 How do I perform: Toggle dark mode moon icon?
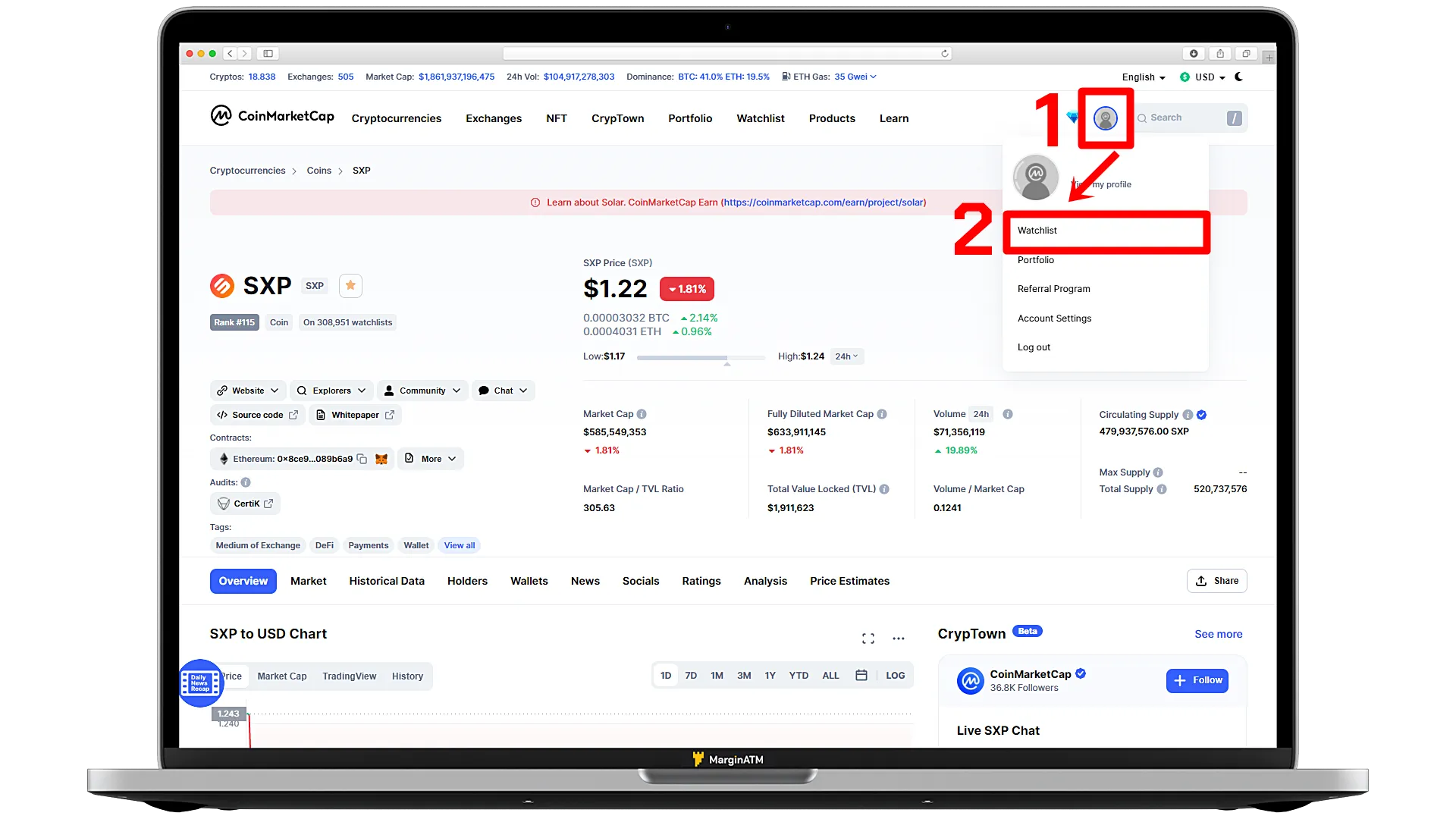1238,77
